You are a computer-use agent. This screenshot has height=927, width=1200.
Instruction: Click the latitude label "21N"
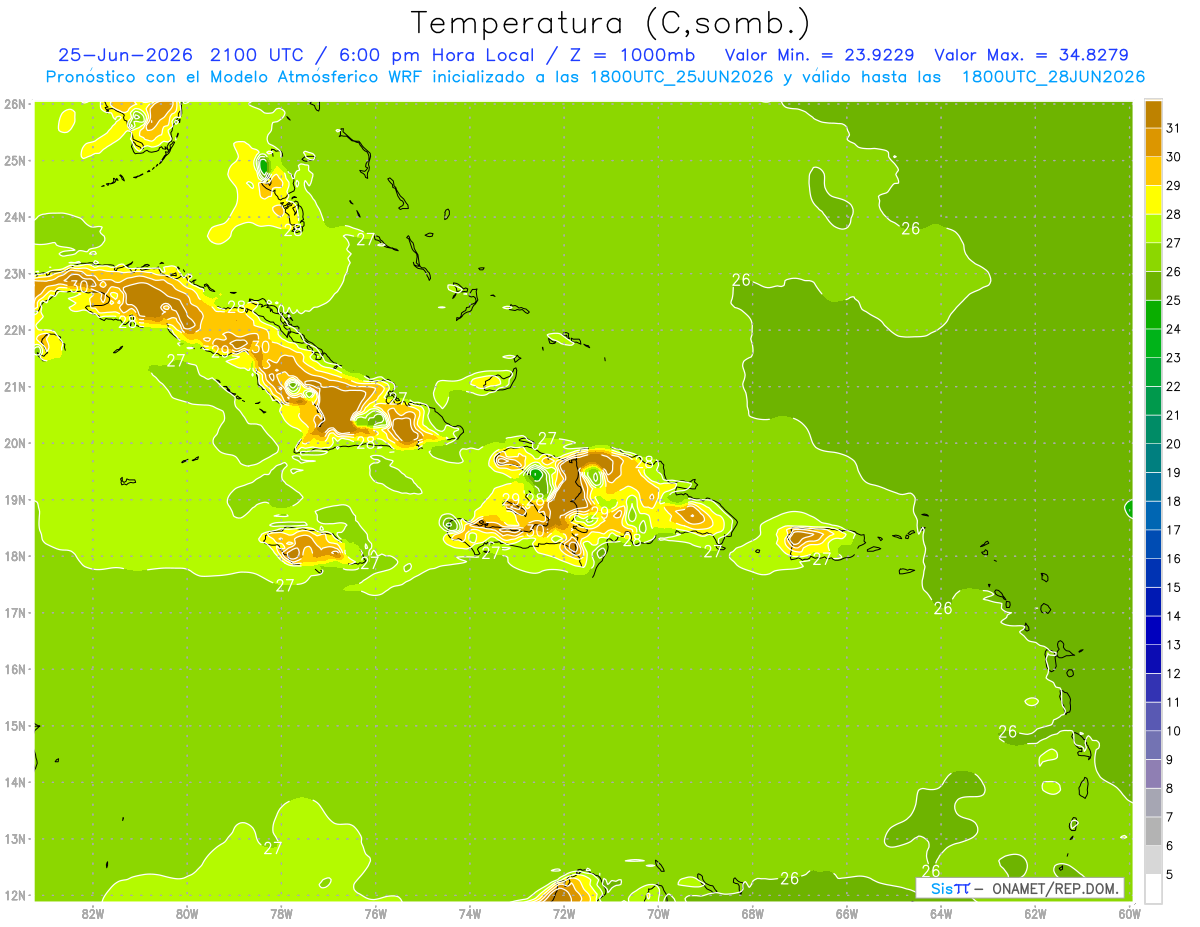point(15,386)
